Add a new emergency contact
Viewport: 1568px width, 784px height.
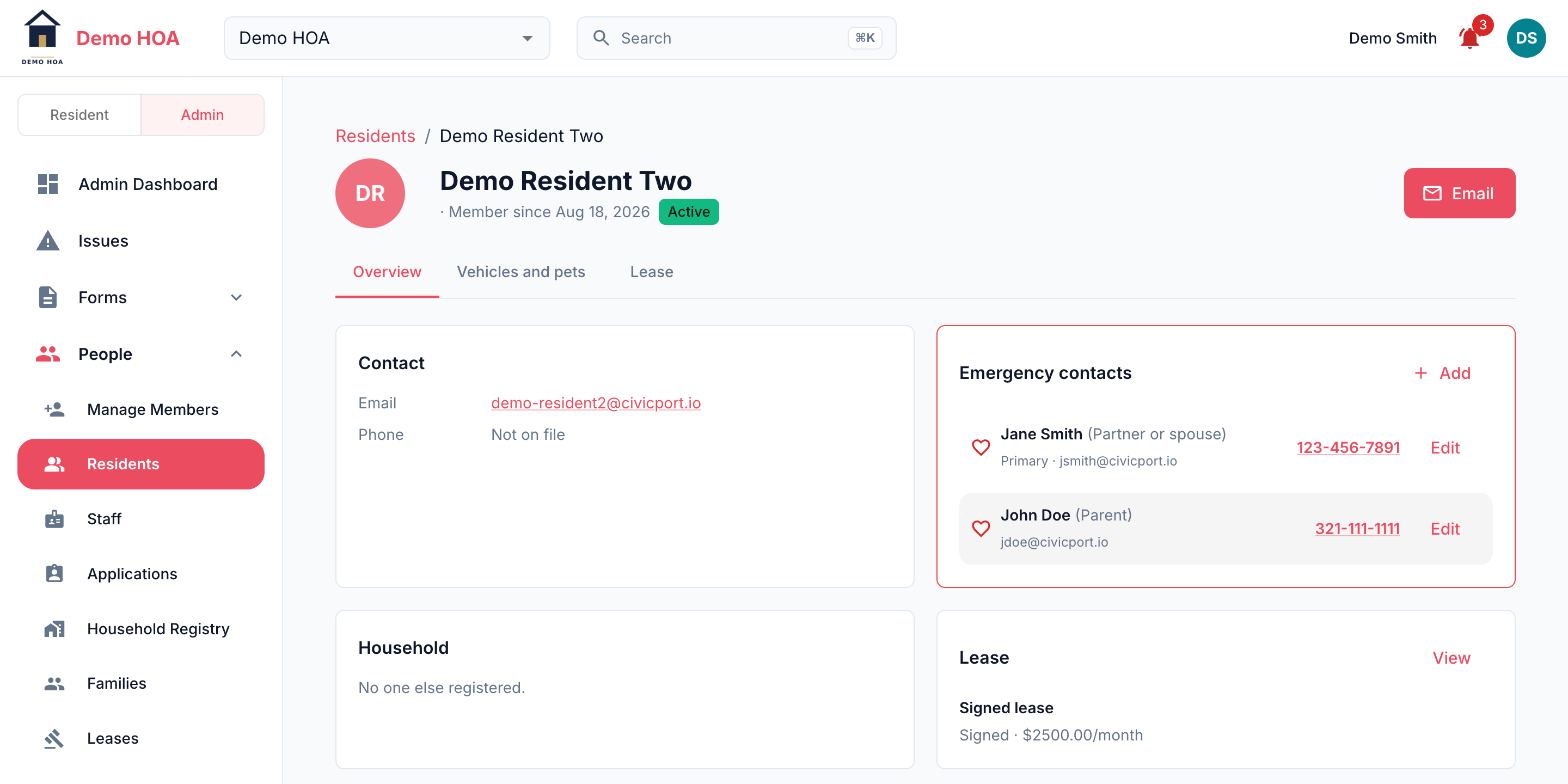click(x=1442, y=373)
